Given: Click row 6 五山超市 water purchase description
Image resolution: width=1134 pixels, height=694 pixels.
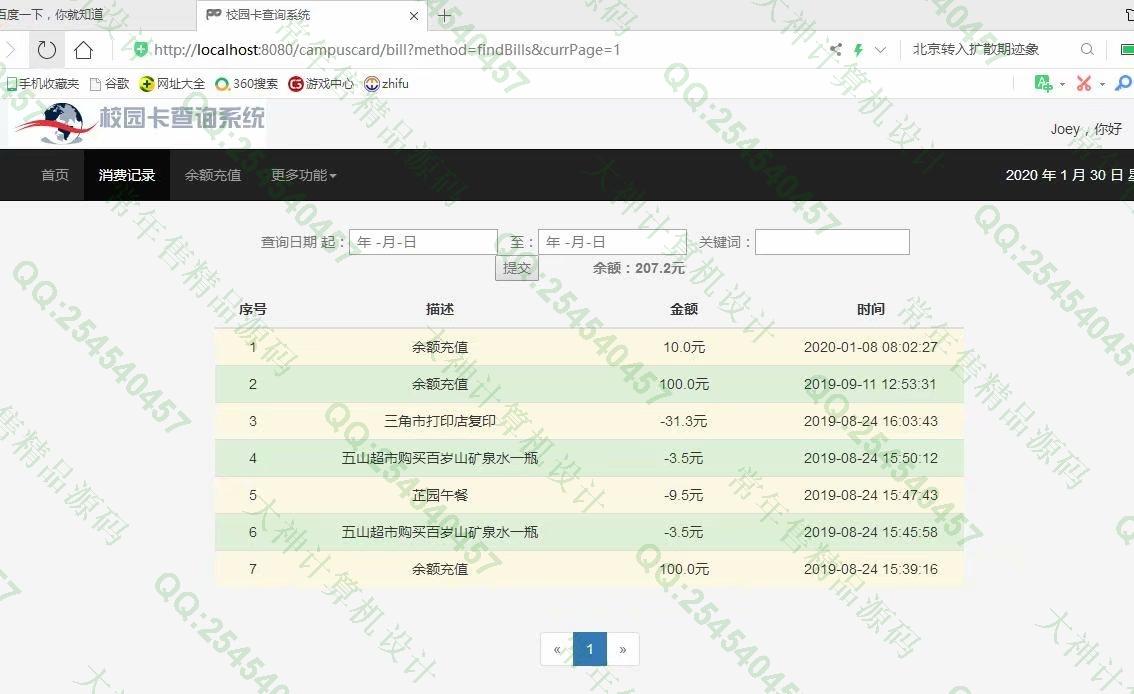Looking at the screenshot, I should (440, 533).
